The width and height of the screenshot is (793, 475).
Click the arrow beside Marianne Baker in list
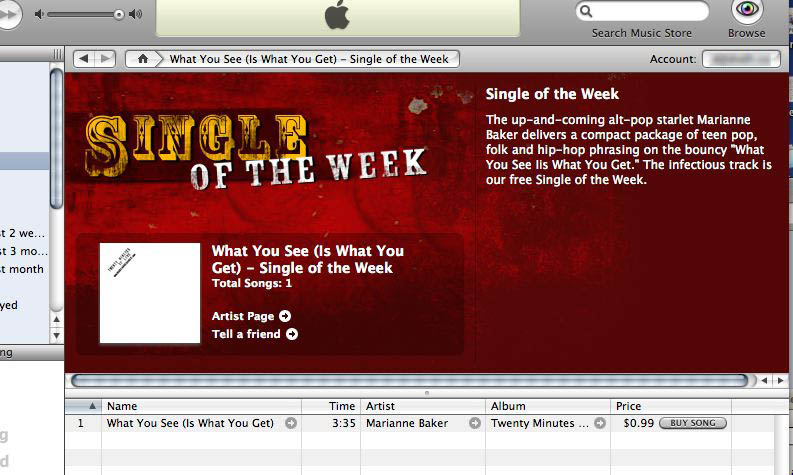tap(474, 423)
